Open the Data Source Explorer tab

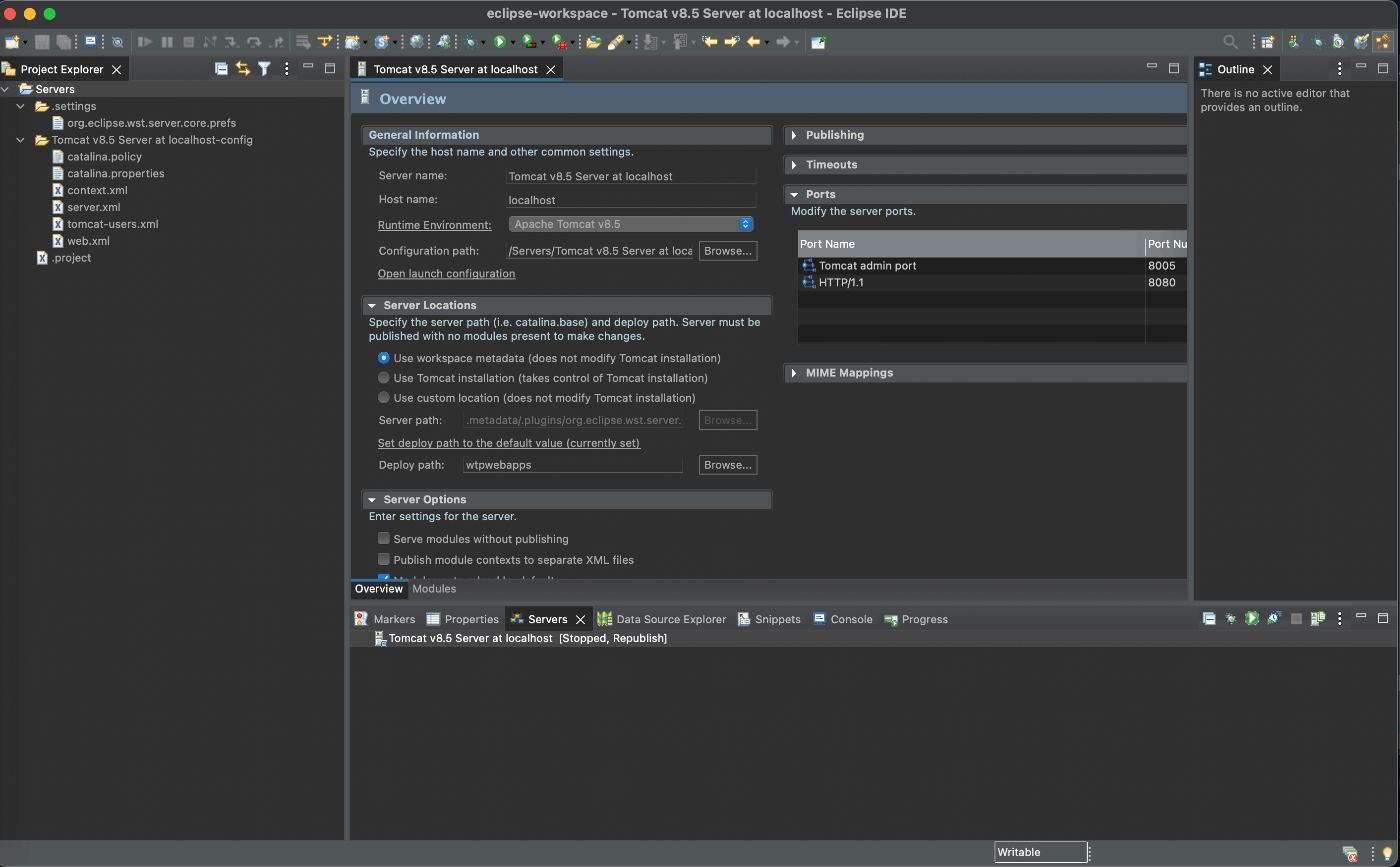pos(661,619)
